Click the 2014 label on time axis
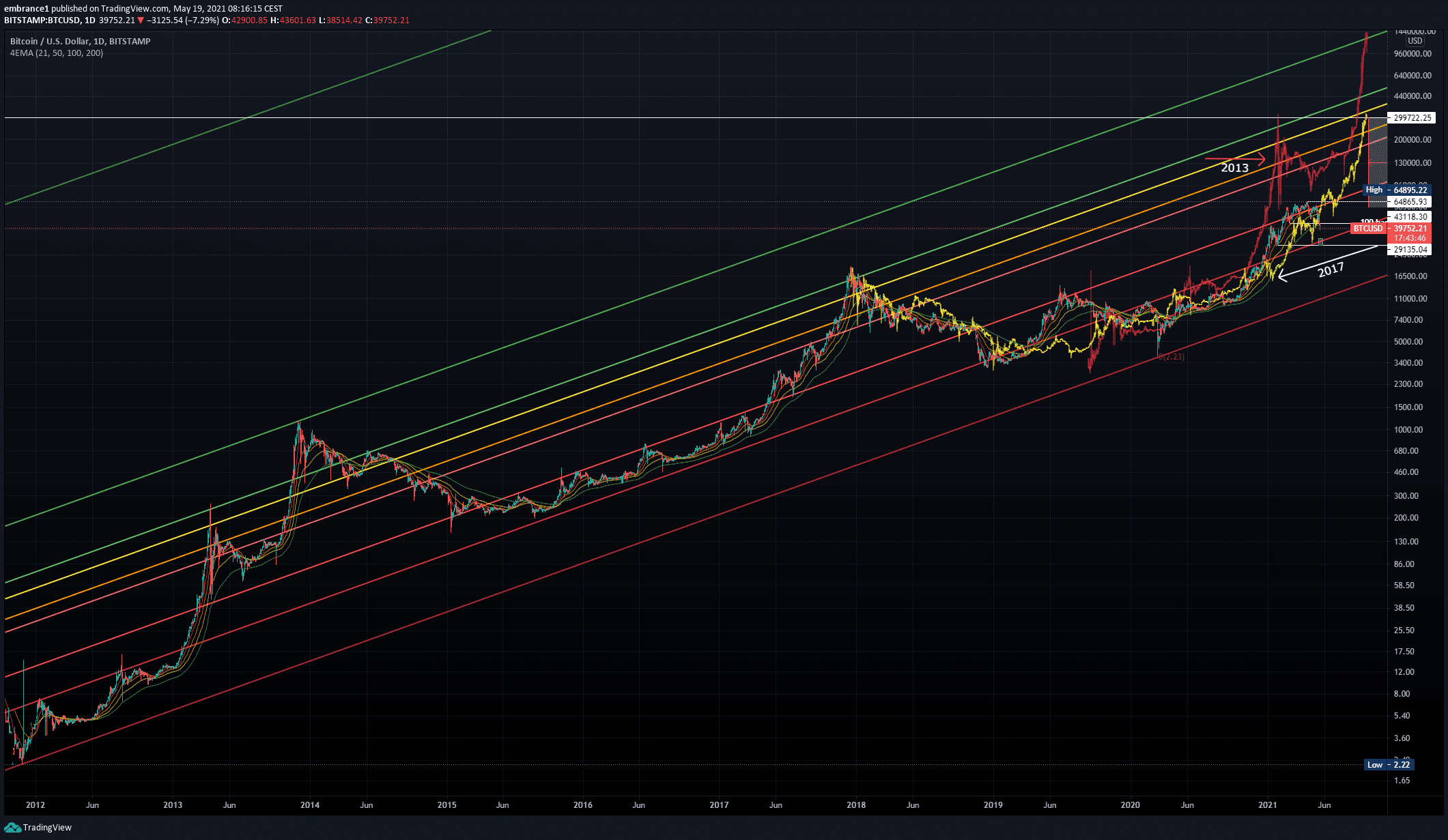Image resolution: width=1448 pixels, height=840 pixels. (x=309, y=805)
